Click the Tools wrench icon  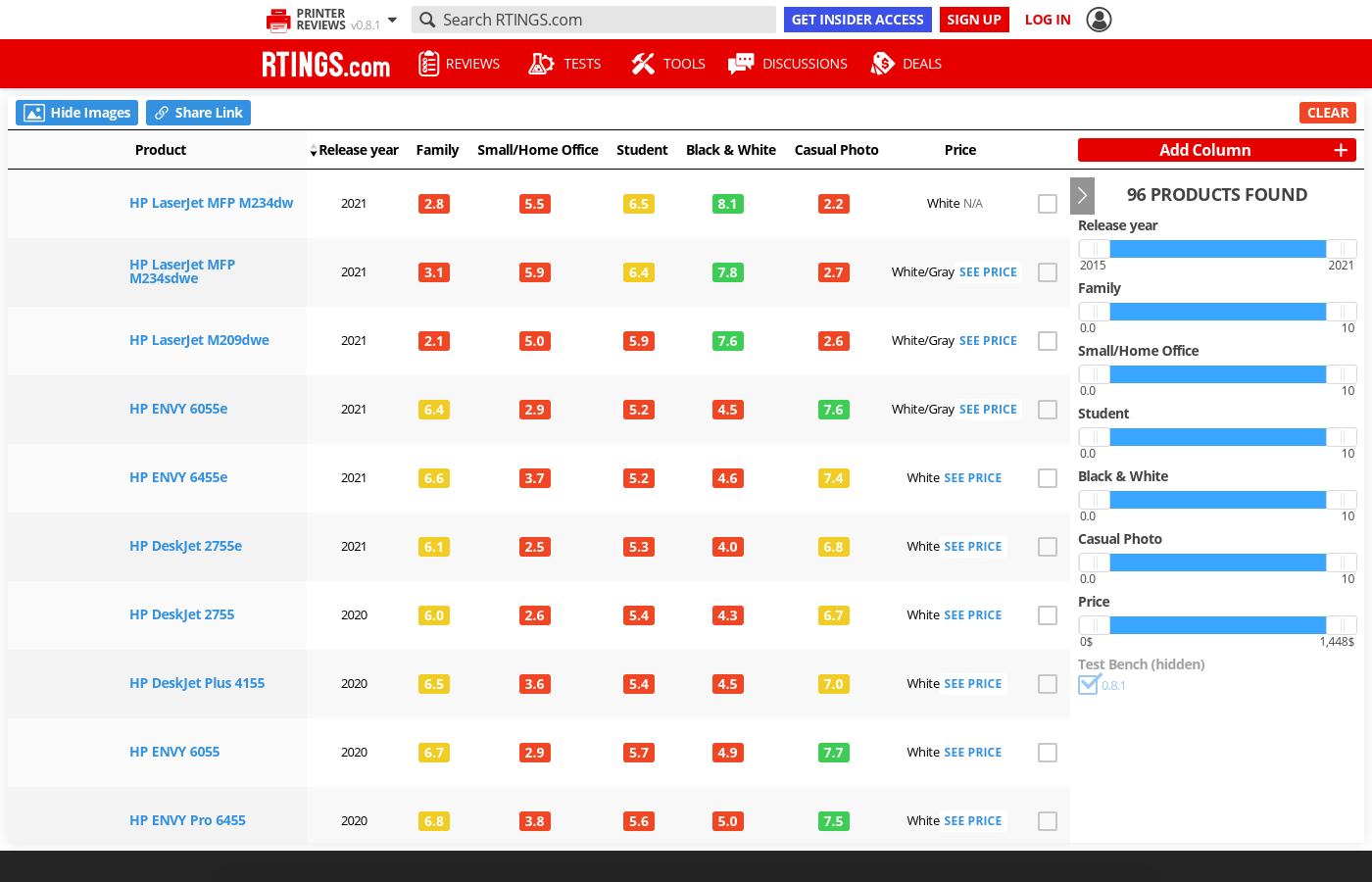click(642, 64)
